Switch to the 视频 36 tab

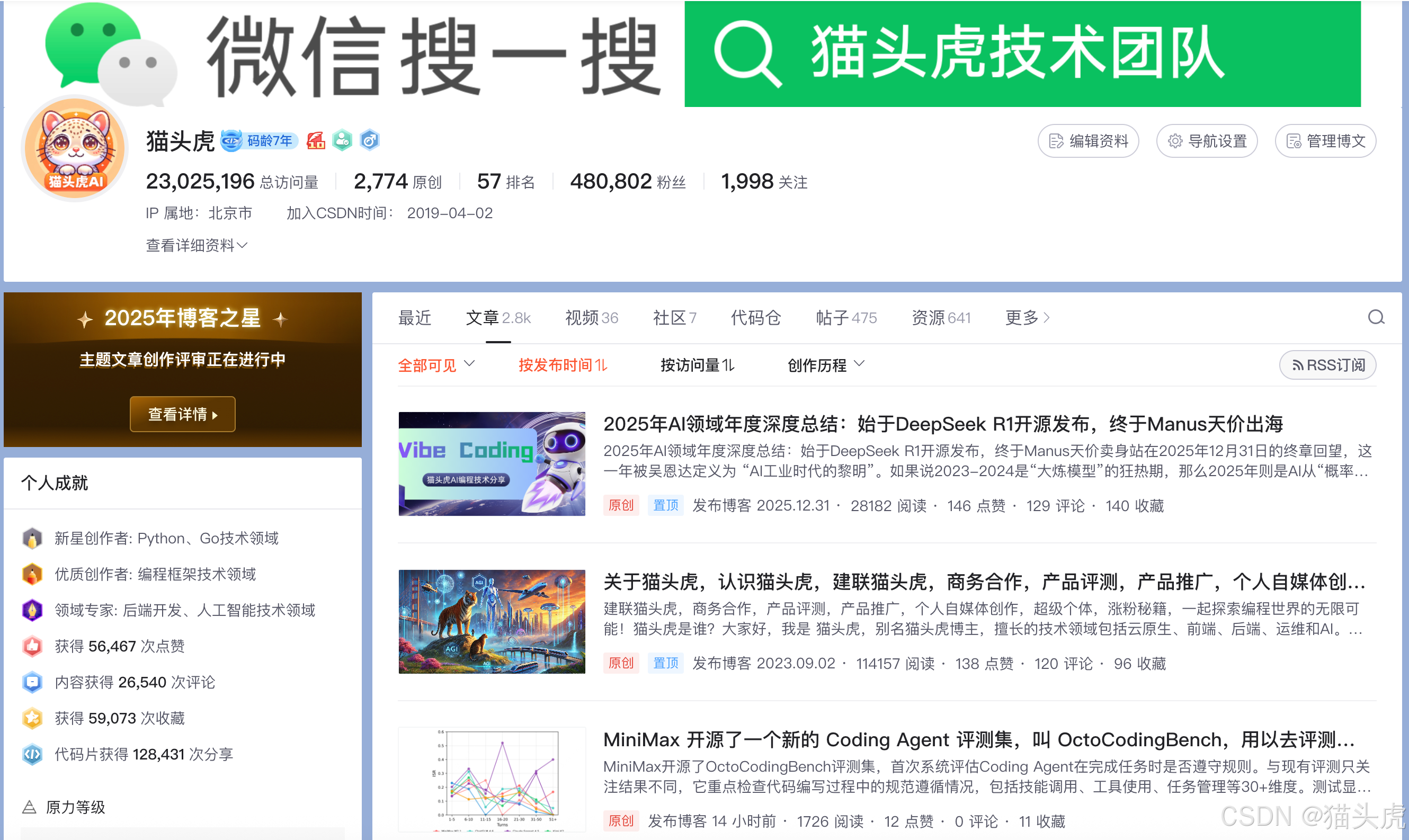[x=592, y=318]
